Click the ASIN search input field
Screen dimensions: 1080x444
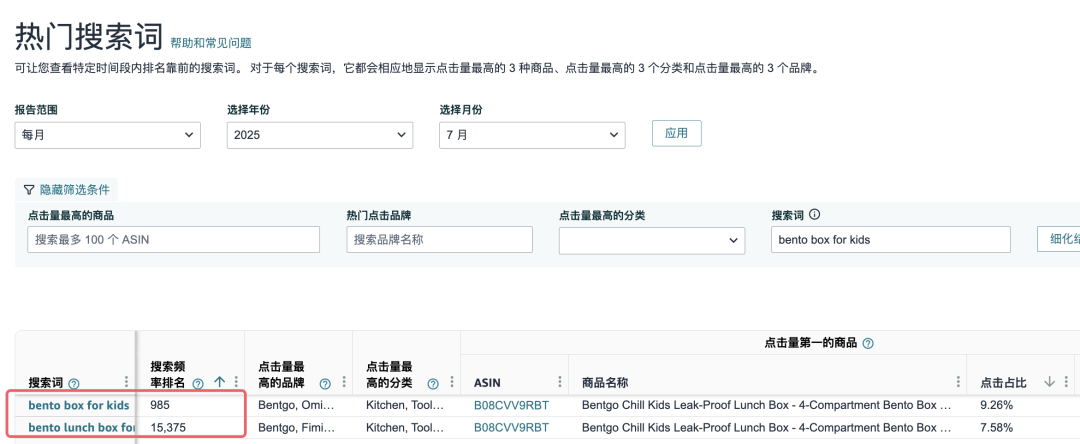[x=173, y=240]
